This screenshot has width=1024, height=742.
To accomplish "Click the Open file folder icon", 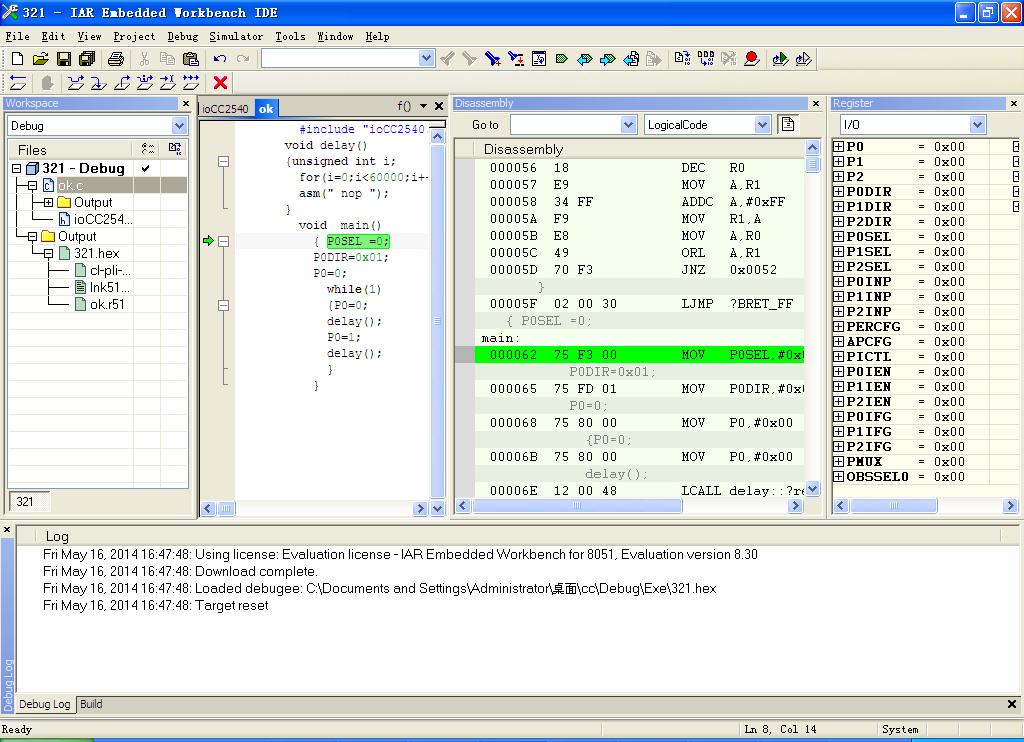I will click(40, 59).
